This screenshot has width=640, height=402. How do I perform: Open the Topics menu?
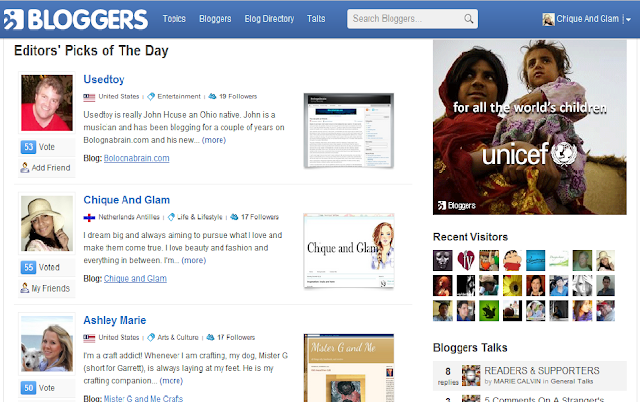pos(174,19)
